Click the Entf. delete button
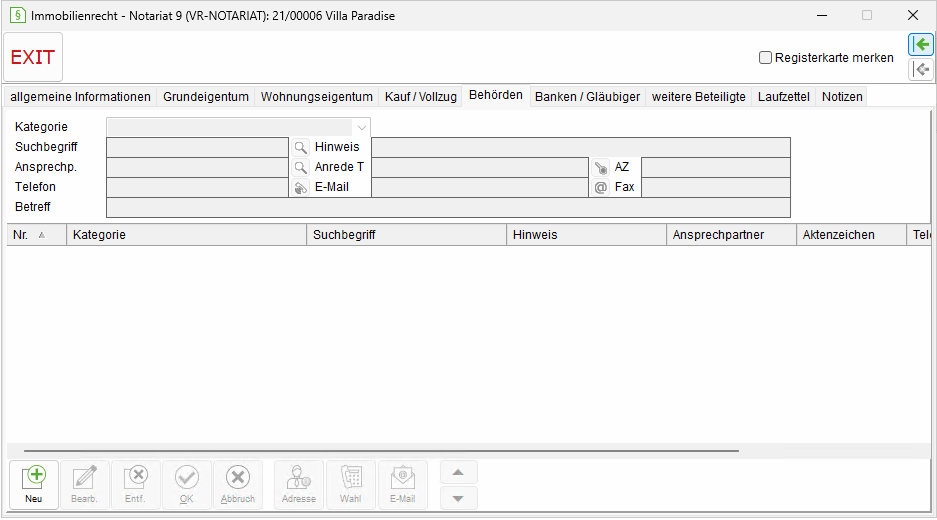Screen dimensions: 937x520 coord(136,485)
